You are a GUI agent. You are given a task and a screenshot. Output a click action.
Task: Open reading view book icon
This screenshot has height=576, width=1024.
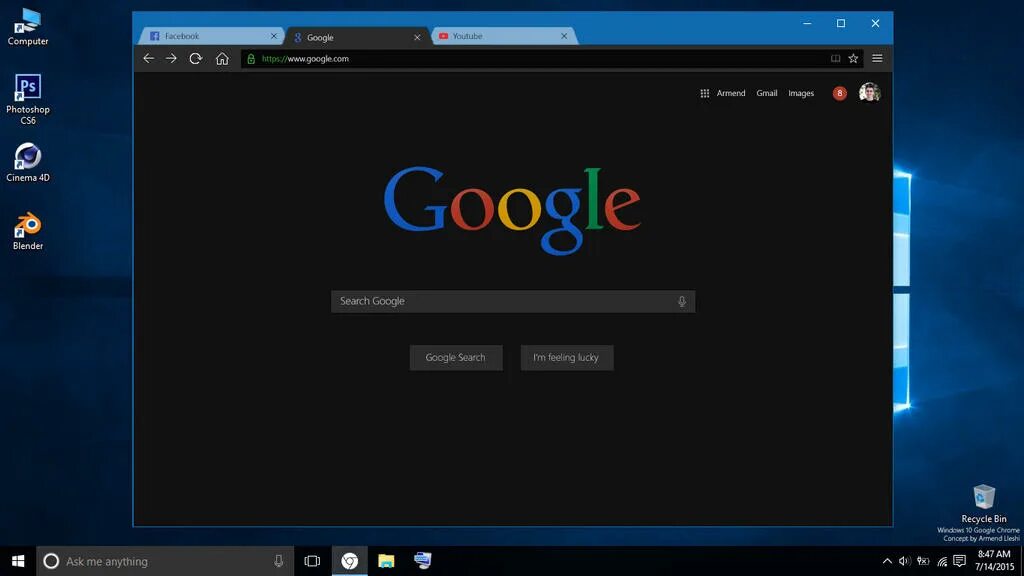(835, 59)
